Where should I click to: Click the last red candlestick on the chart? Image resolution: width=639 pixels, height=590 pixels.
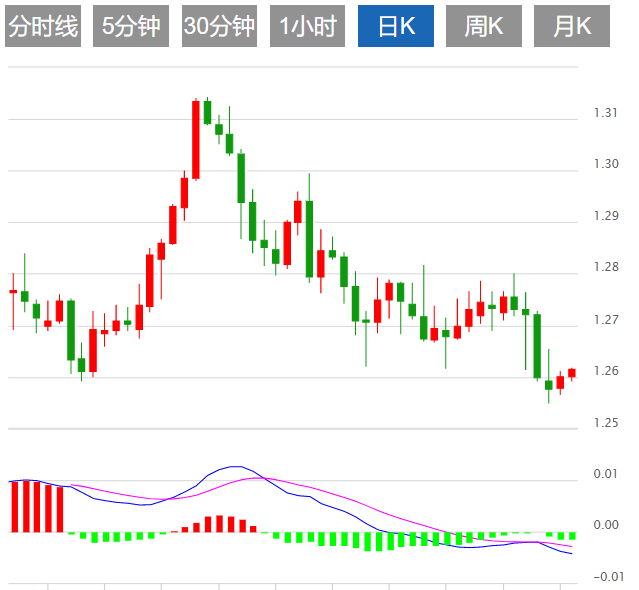[572, 373]
